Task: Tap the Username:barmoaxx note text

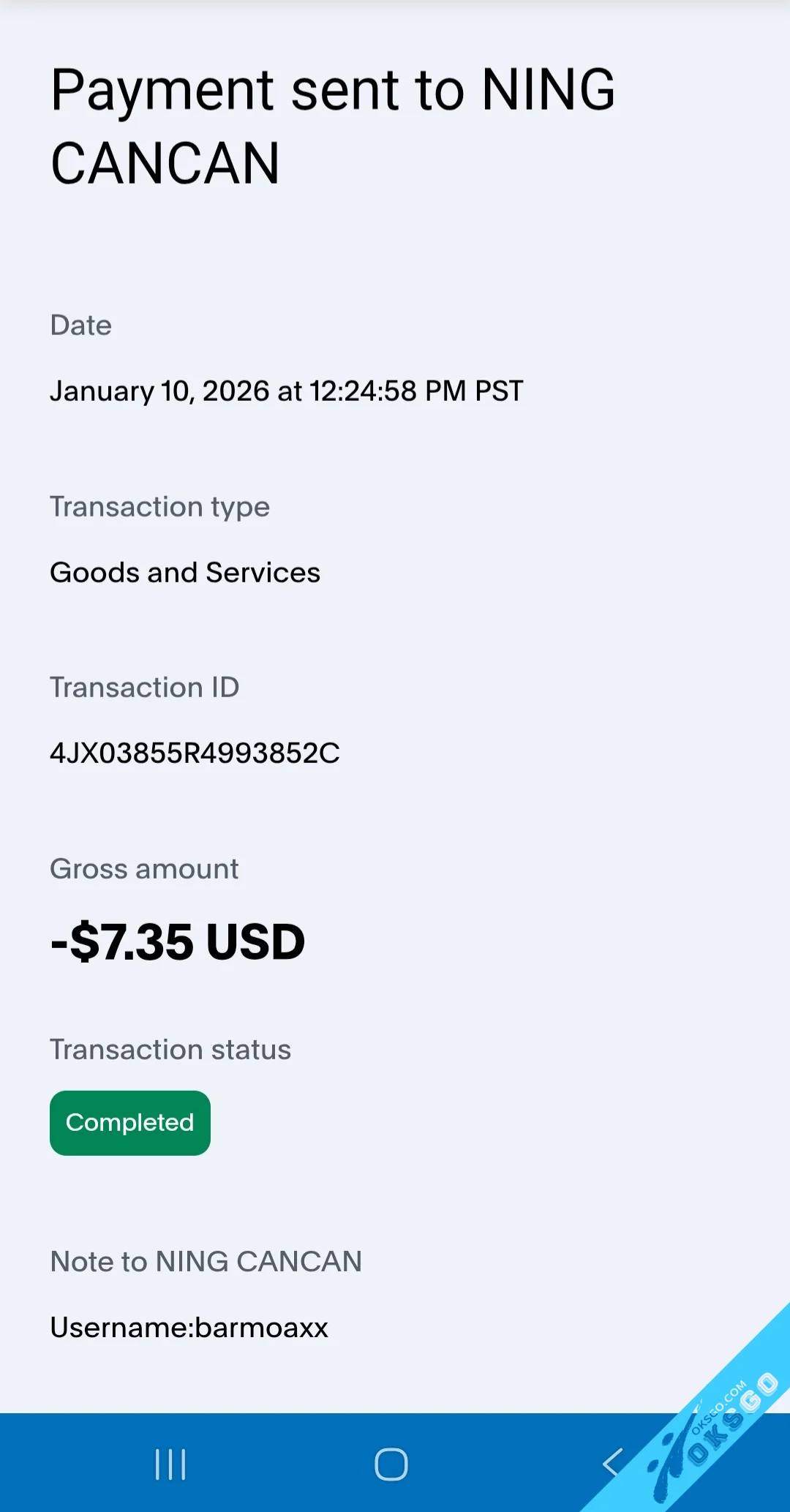Action: (189, 1328)
